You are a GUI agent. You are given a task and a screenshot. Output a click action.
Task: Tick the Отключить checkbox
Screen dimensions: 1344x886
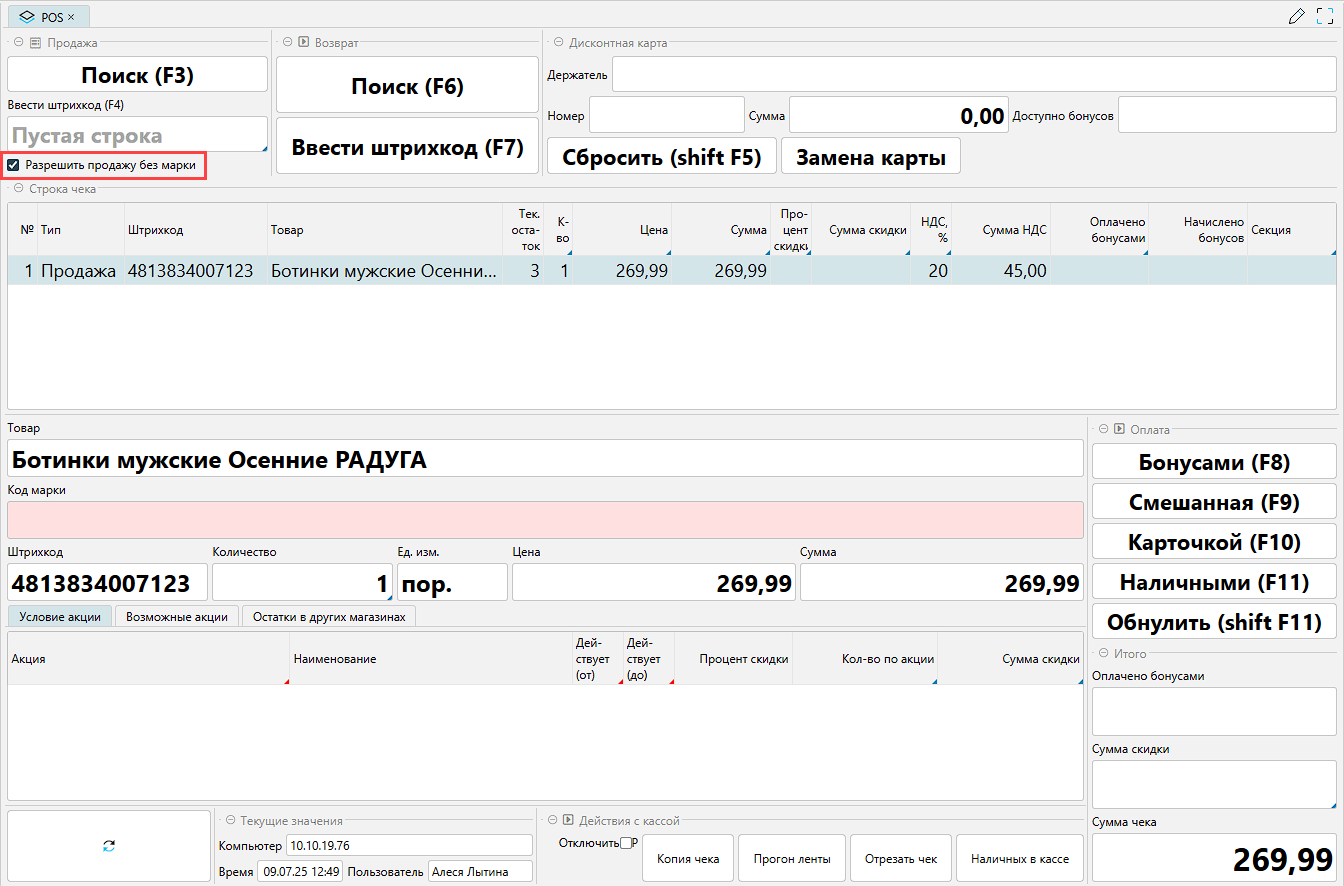point(626,843)
